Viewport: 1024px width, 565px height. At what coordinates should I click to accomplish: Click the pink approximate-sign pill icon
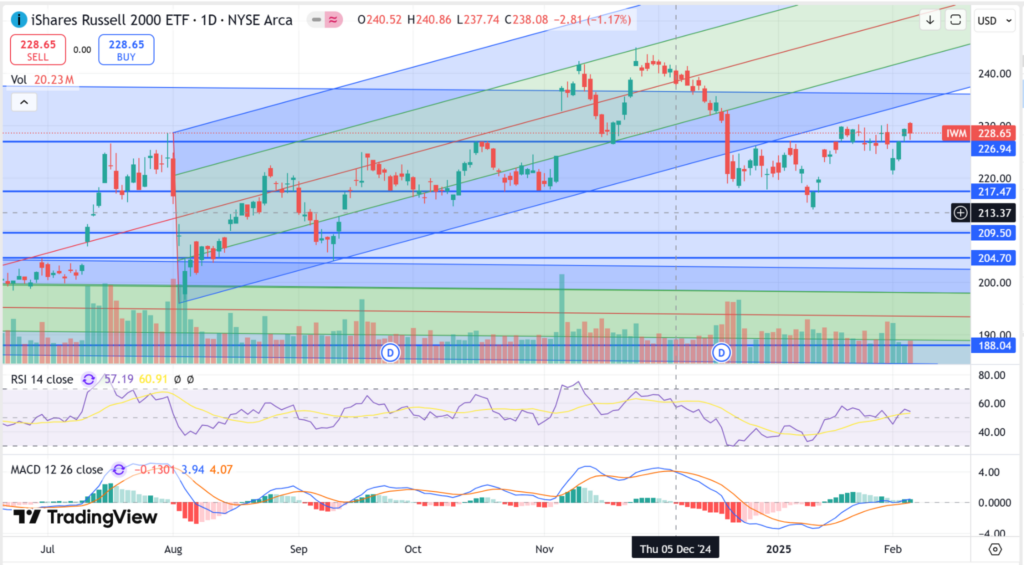pyautogui.click(x=333, y=20)
